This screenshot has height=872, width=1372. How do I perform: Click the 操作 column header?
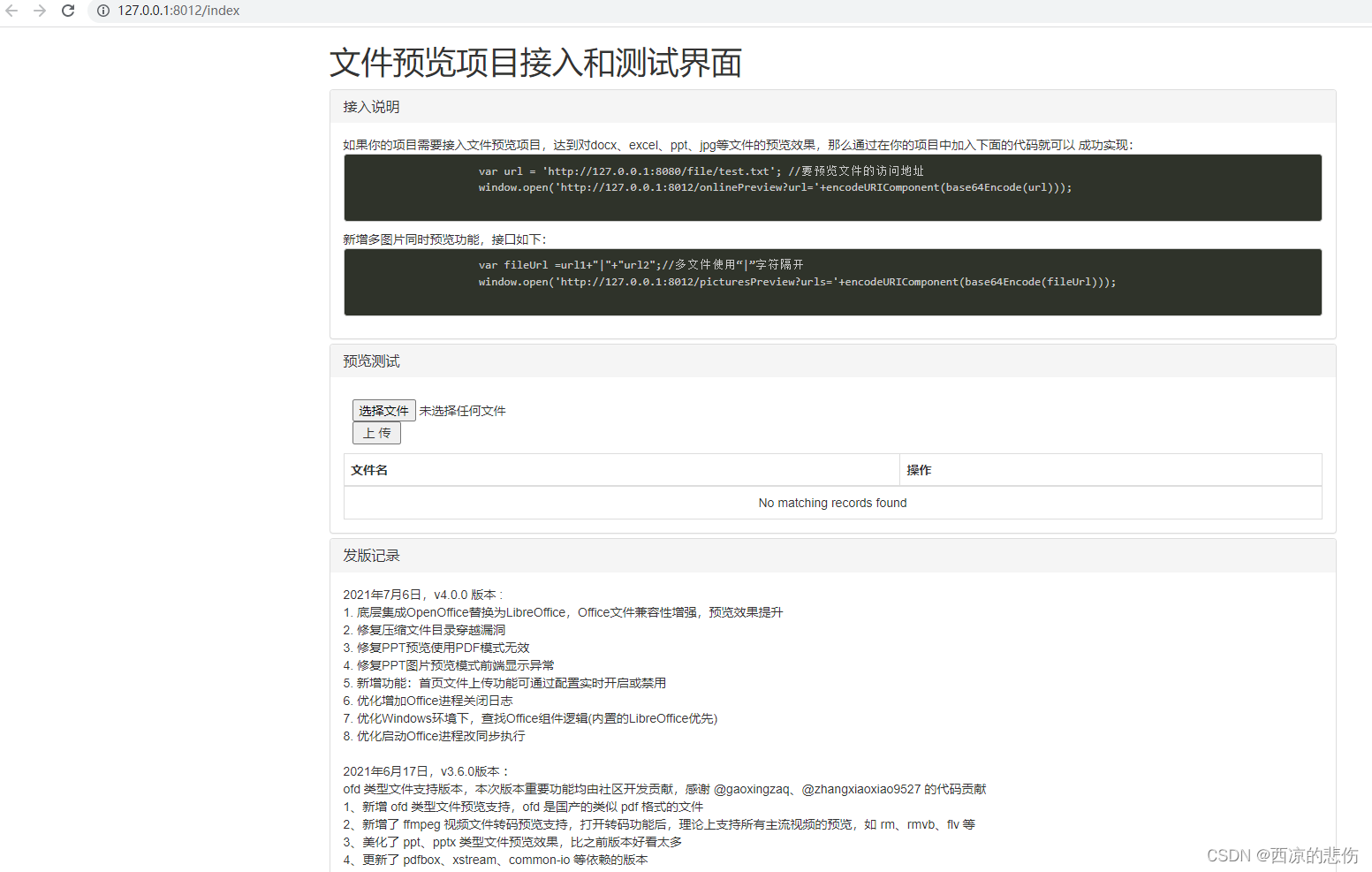[x=1110, y=470]
